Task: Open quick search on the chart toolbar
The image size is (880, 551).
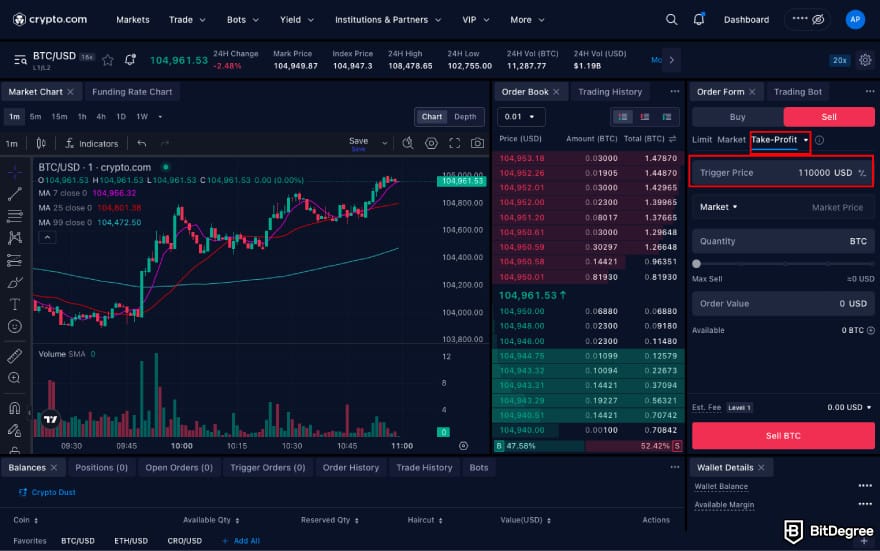Action: (408, 144)
